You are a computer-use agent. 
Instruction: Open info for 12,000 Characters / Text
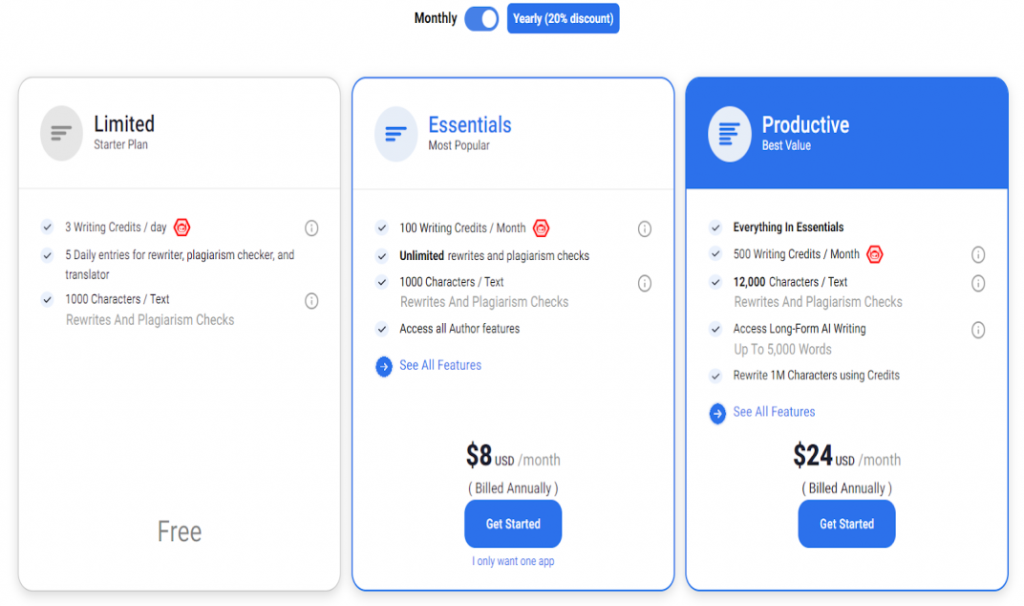point(978,283)
